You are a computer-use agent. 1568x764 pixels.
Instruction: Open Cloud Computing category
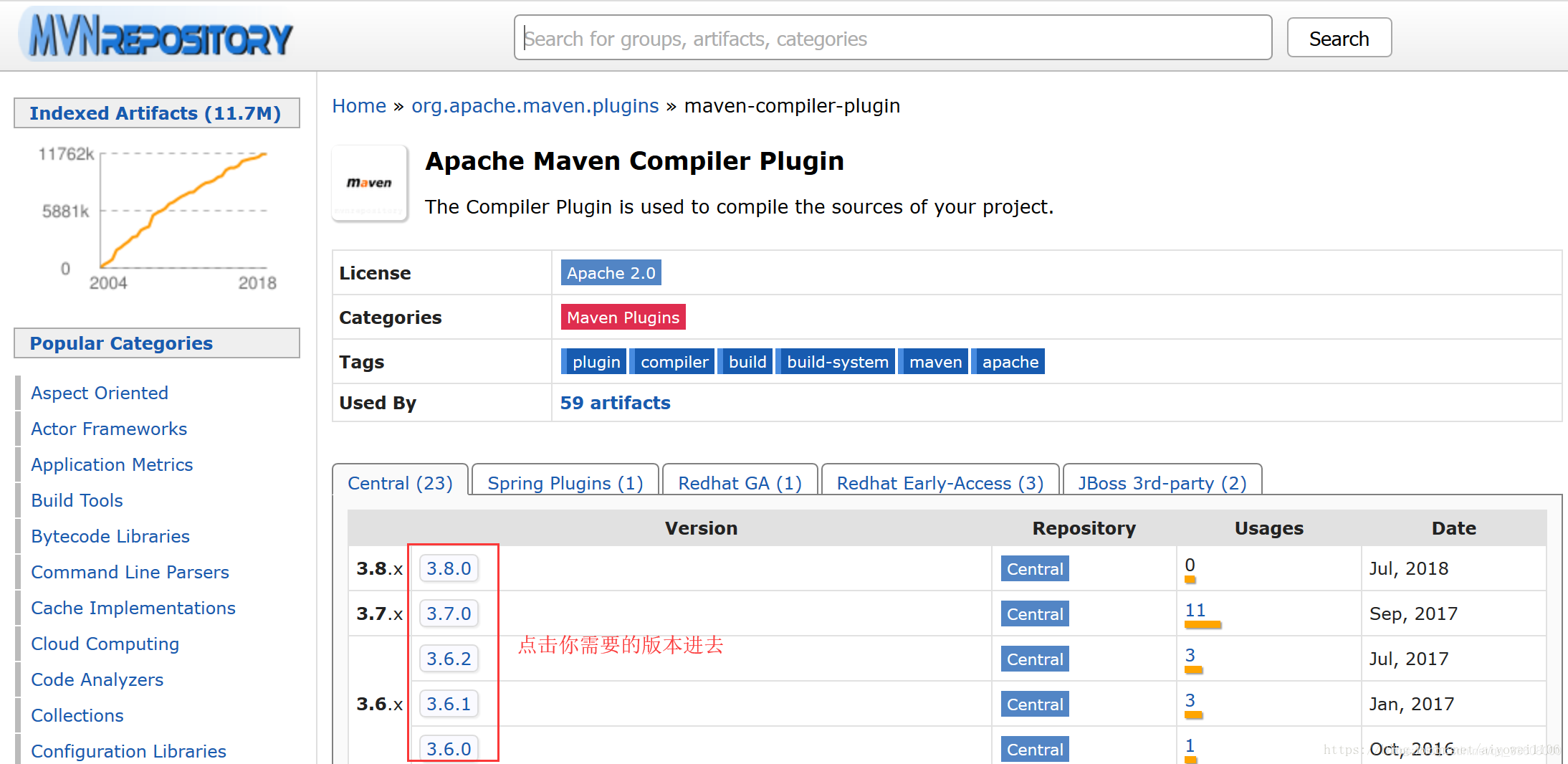[x=105, y=644]
